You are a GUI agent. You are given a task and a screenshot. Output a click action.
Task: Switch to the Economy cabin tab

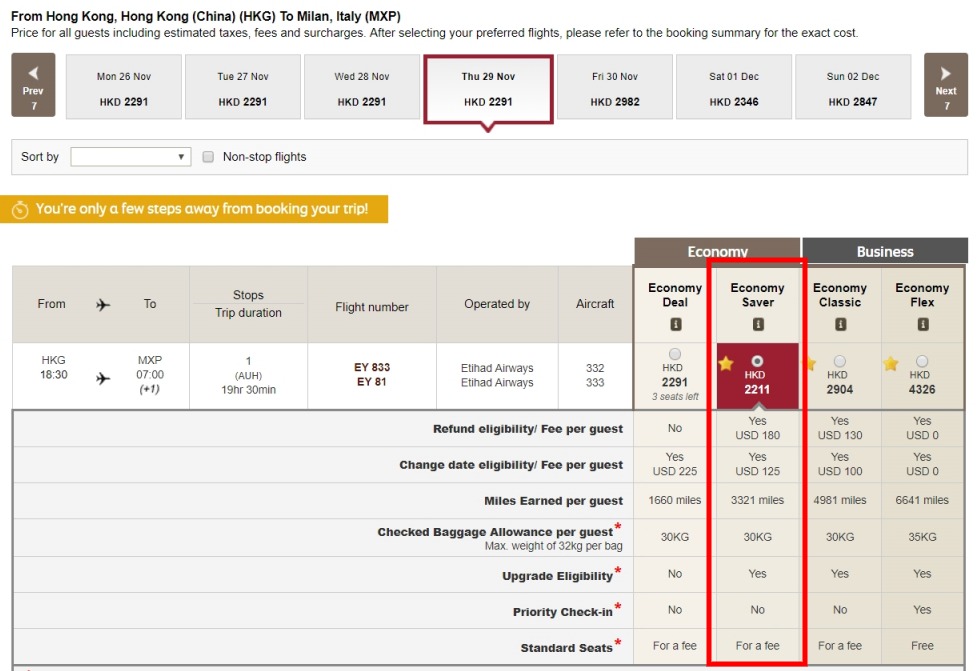717,252
